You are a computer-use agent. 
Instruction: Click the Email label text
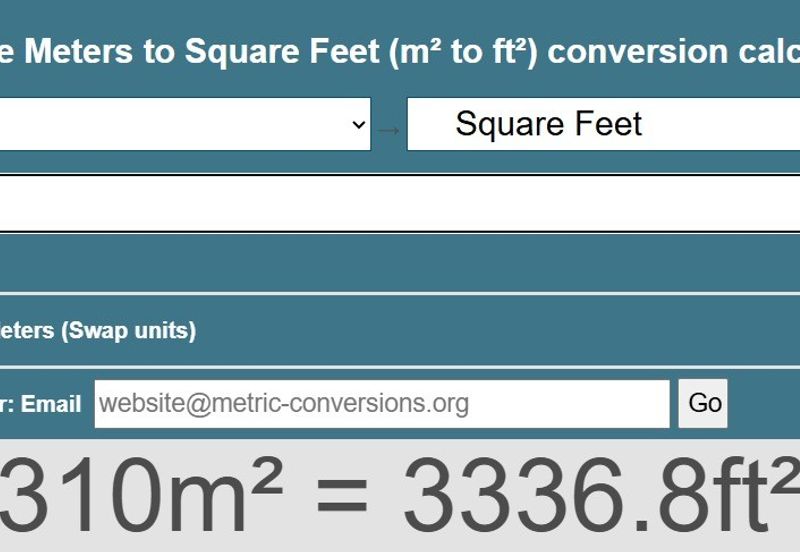[x=51, y=404]
